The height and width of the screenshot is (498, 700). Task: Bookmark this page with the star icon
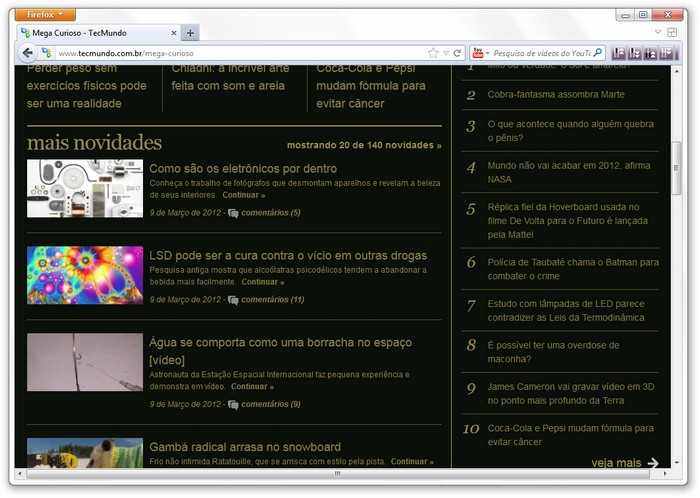coord(433,53)
